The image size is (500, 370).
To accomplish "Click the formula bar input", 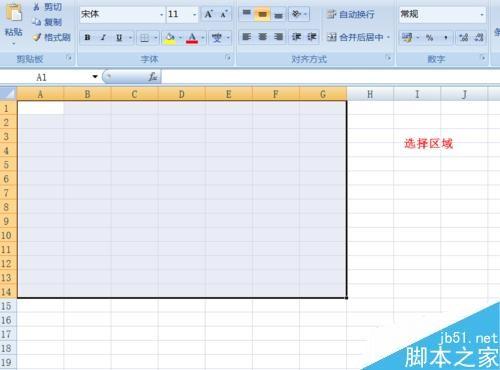I will click(x=331, y=77).
